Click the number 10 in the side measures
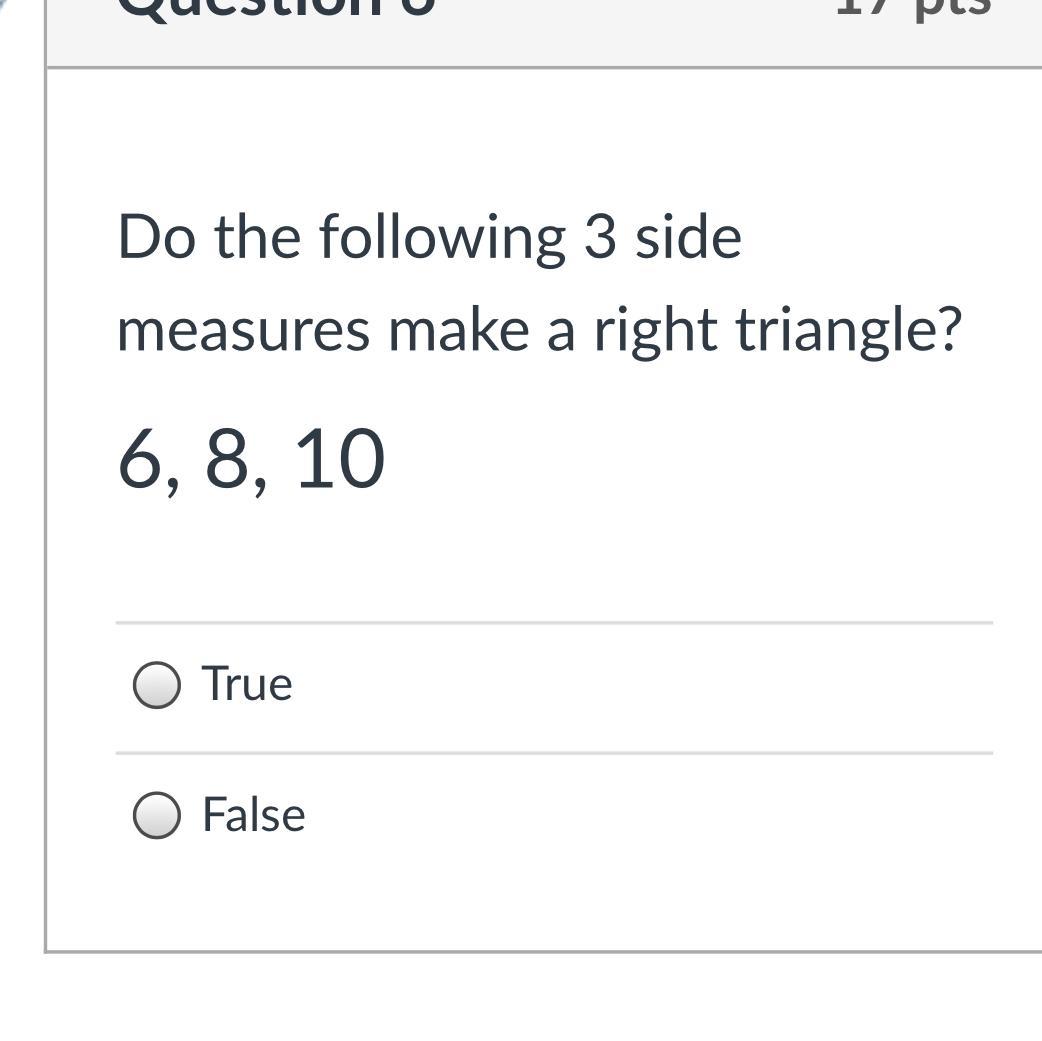The width and height of the screenshot is (1042, 1041). (340, 460)
